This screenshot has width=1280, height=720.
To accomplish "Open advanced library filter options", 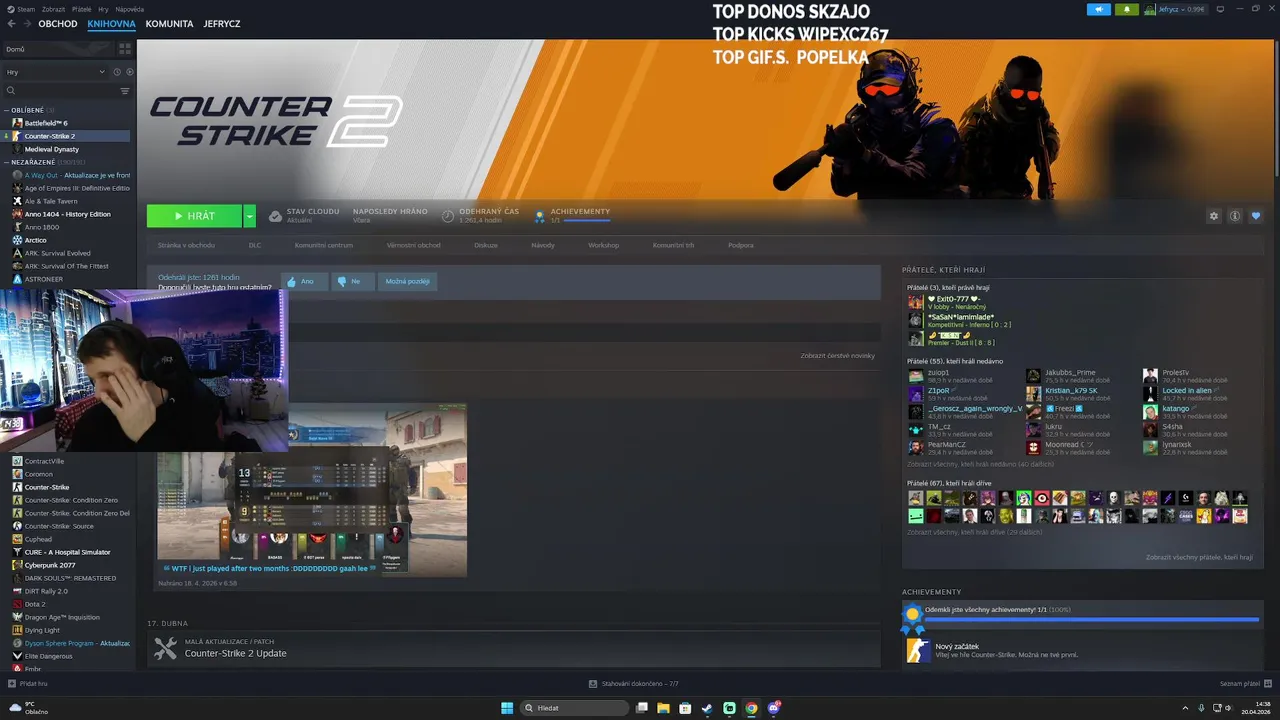I will click(125, 91).
